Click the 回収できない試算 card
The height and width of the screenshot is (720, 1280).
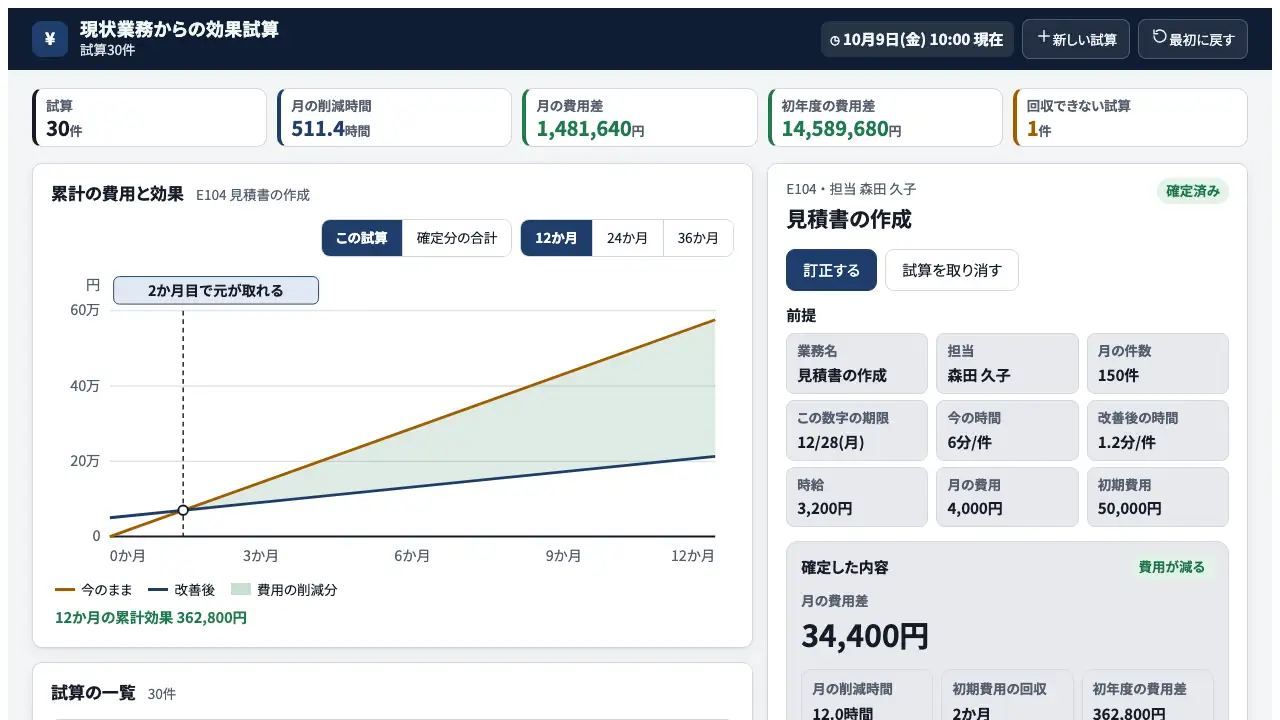click(x=1130, y=118)
